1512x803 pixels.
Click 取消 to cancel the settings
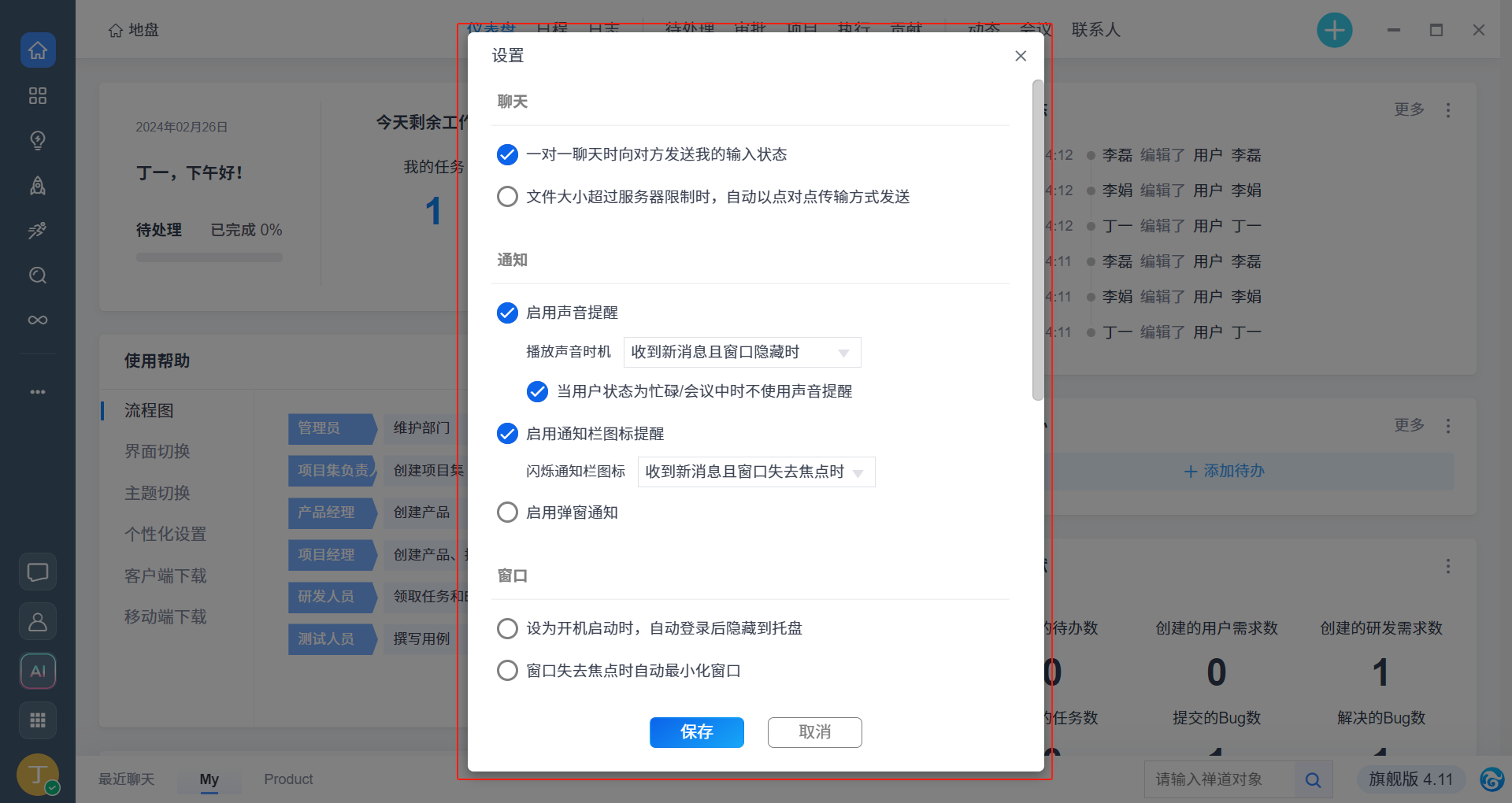814,732
